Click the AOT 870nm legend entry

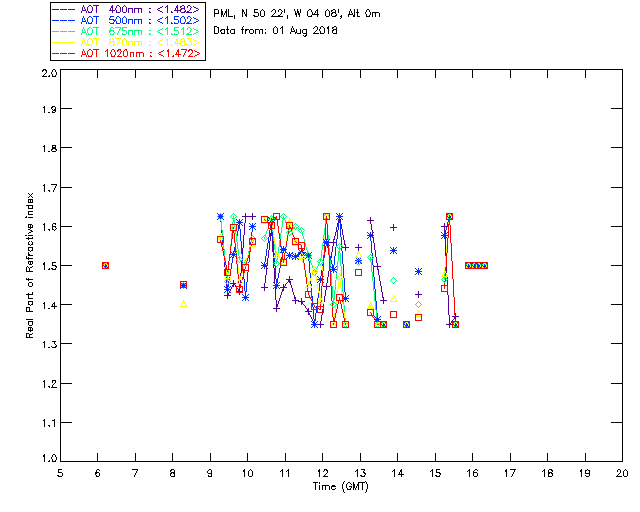click(126, 42)
